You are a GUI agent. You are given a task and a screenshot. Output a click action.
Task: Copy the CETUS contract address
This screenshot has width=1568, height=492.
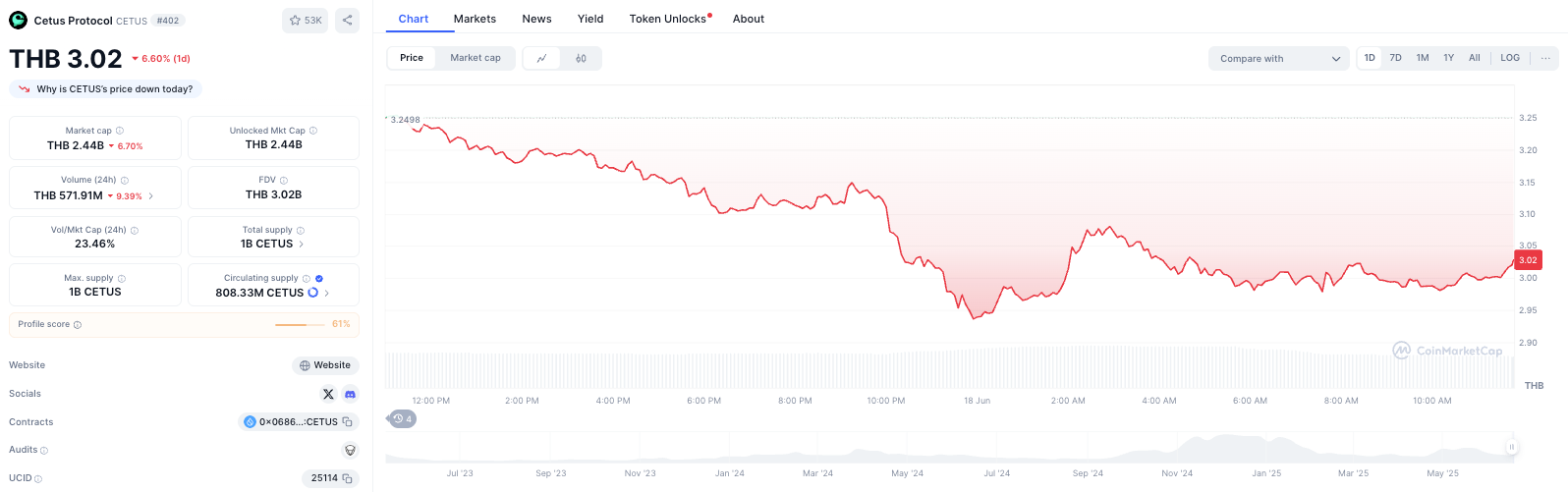347,422
